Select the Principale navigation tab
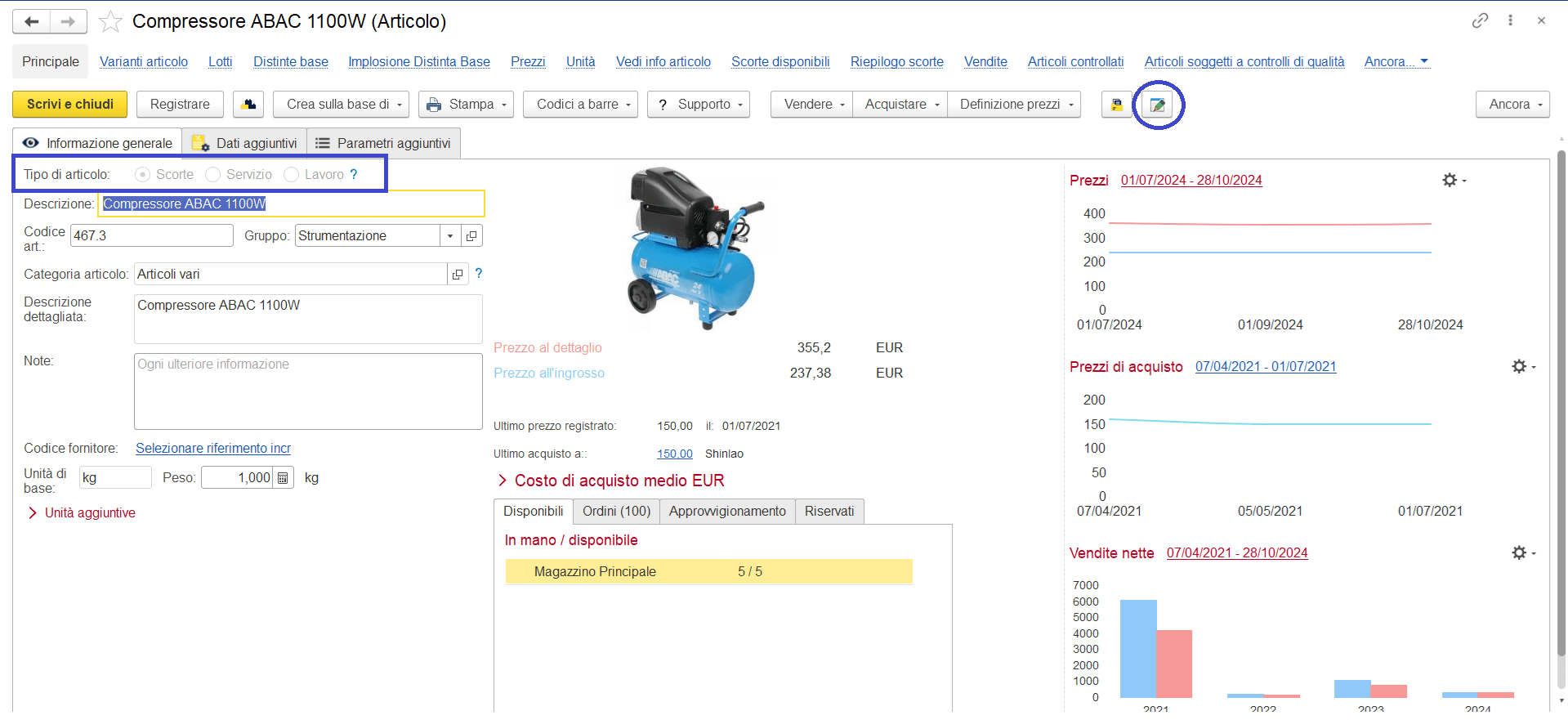 click(x=51, y=61)
